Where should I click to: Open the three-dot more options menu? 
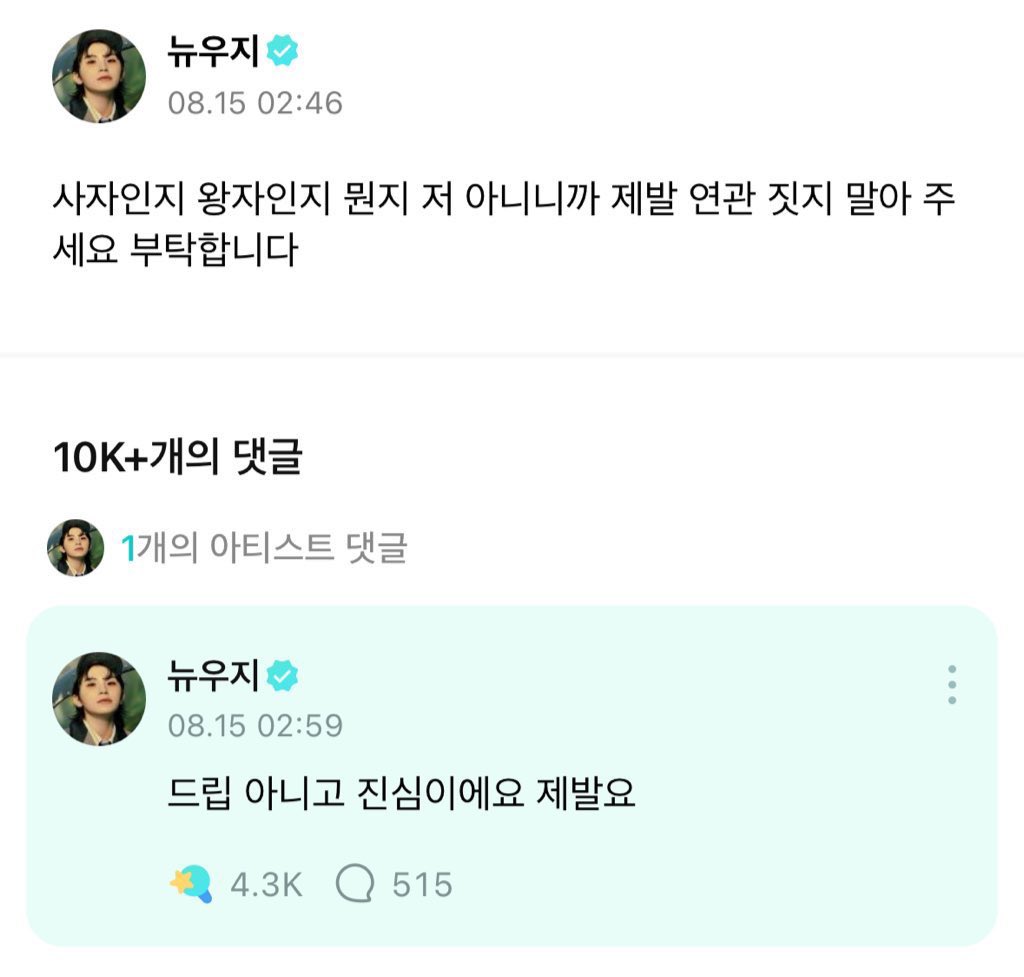point(951,684)
